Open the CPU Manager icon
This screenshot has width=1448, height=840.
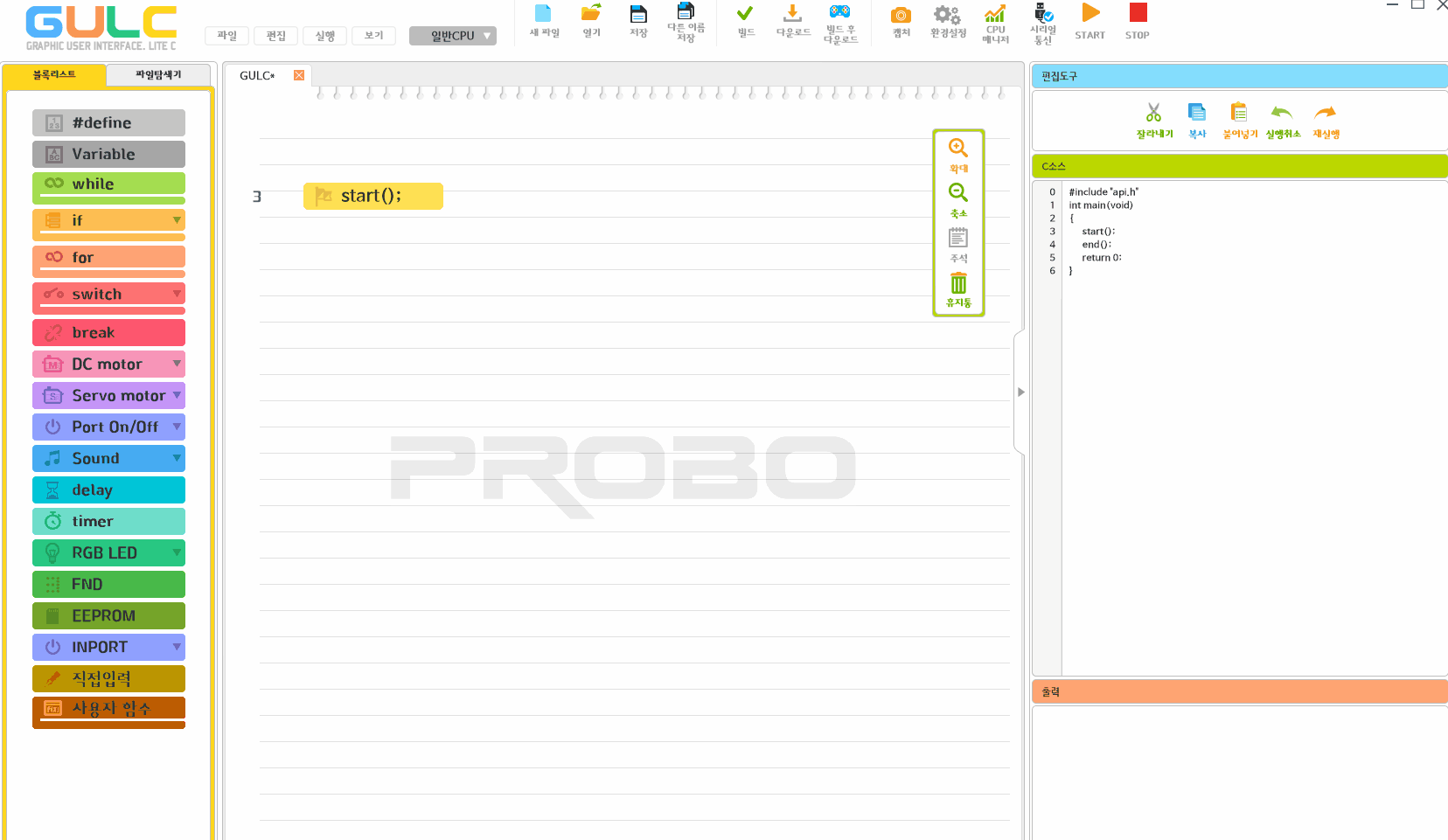click(995, 24)
